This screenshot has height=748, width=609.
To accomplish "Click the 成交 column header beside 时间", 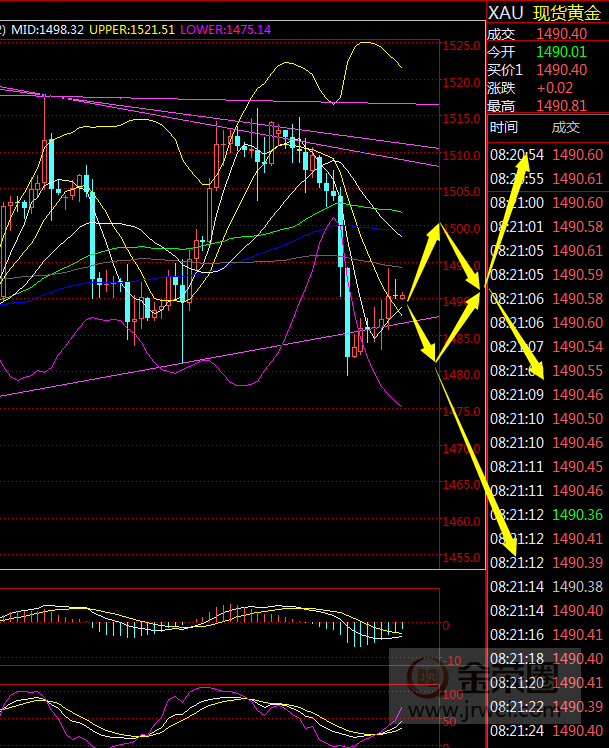I will coord(566,128).
